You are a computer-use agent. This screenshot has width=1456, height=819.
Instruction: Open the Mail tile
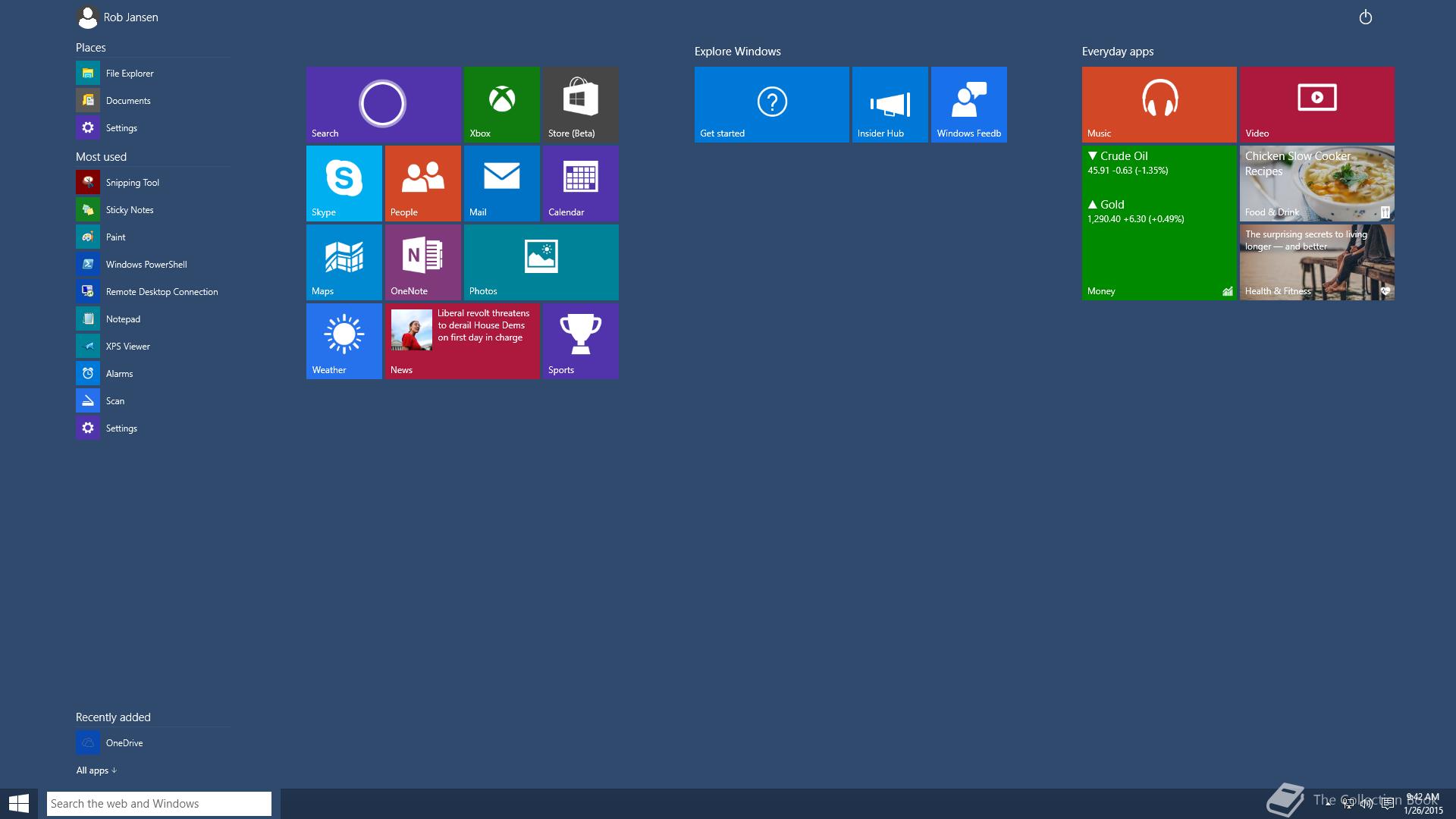tap(502, 184)
